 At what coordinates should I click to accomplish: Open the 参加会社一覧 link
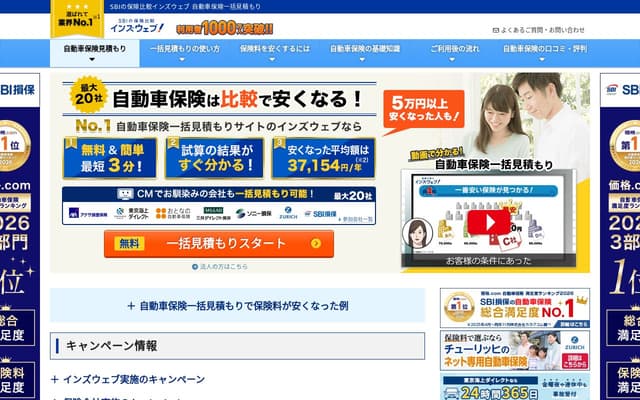pyautogui.click(x=356, y=220)
